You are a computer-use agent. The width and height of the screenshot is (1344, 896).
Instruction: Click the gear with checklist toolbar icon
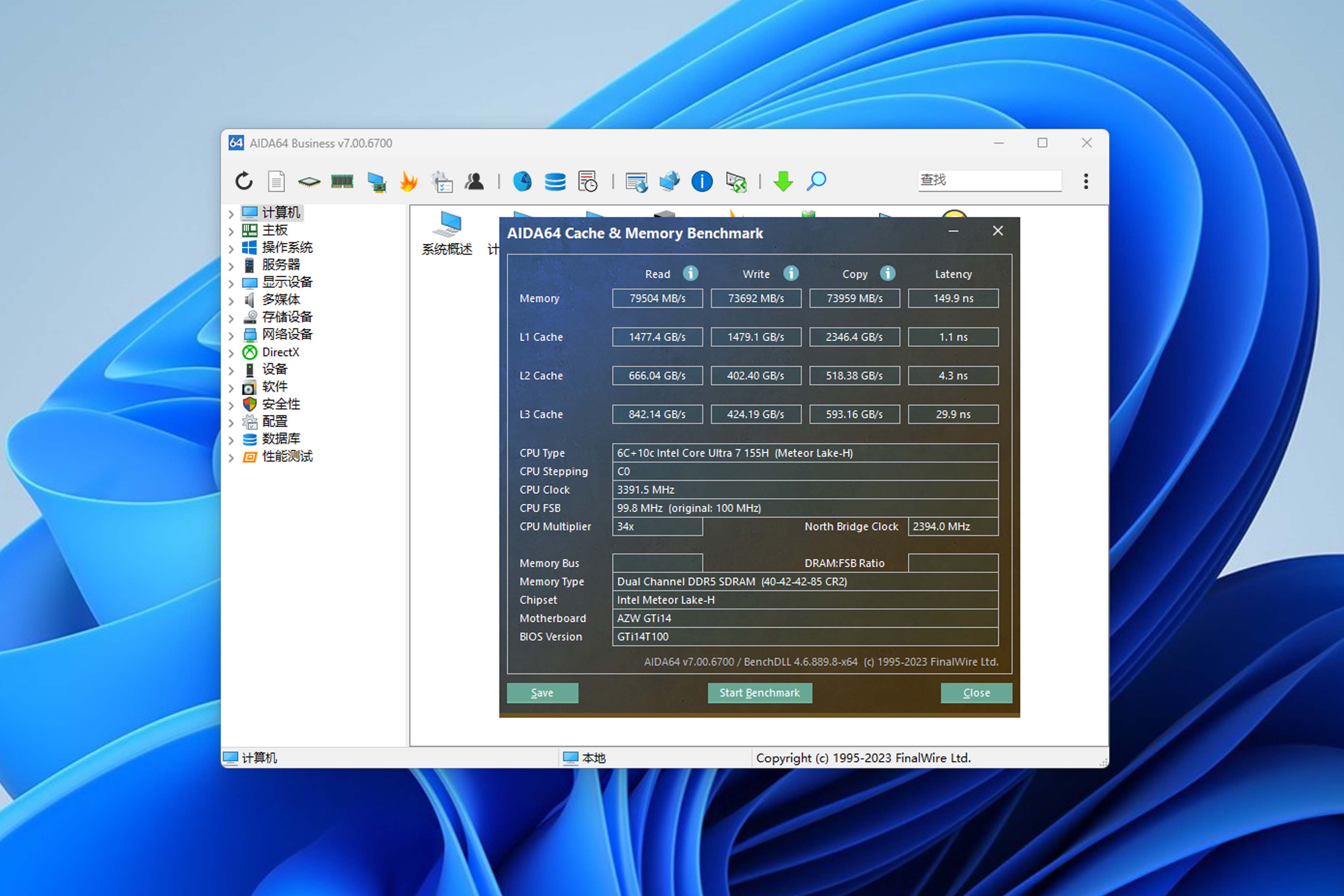click(x=442, y=181)
